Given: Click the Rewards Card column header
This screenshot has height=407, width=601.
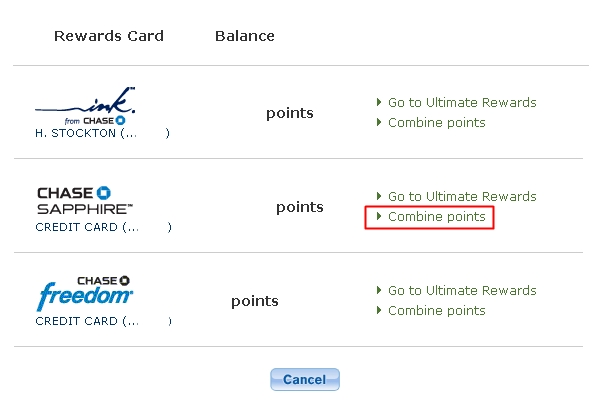Looking at the screenshot, I should [x=109, y=36].
